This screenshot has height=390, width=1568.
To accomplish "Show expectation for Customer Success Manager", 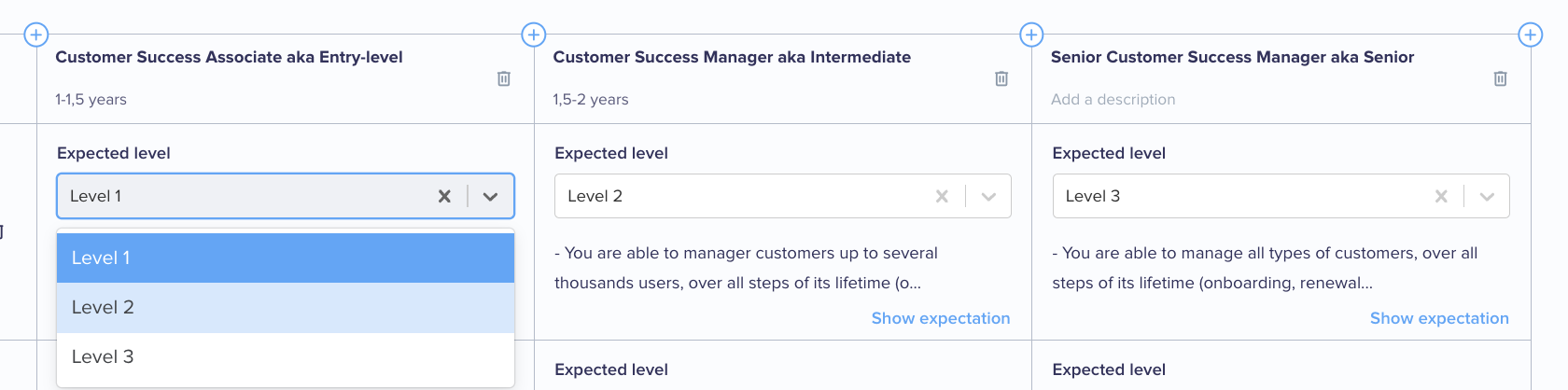I will [941, 318].
